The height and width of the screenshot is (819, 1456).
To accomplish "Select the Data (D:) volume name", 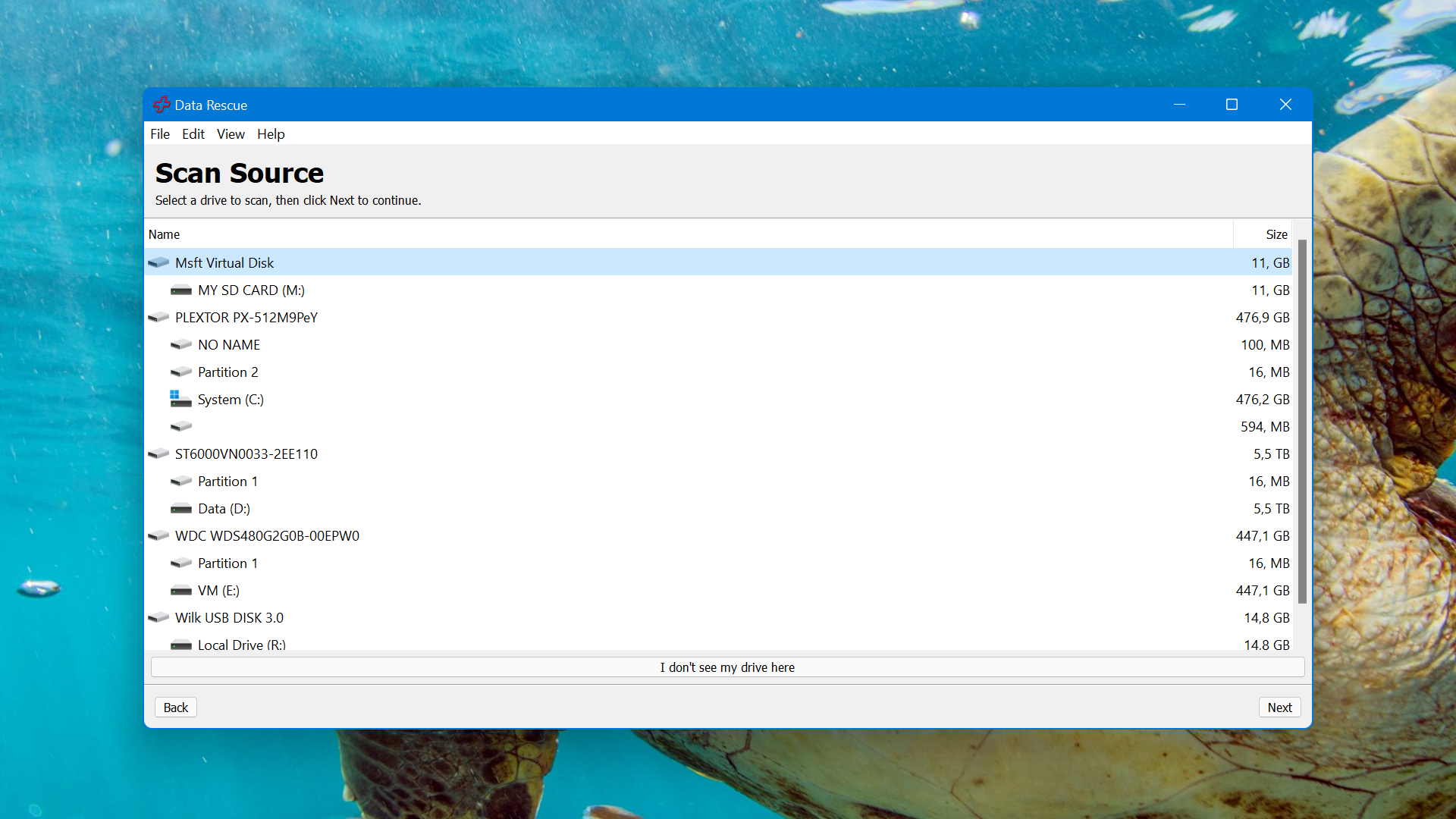I will [x=224, y=508].
